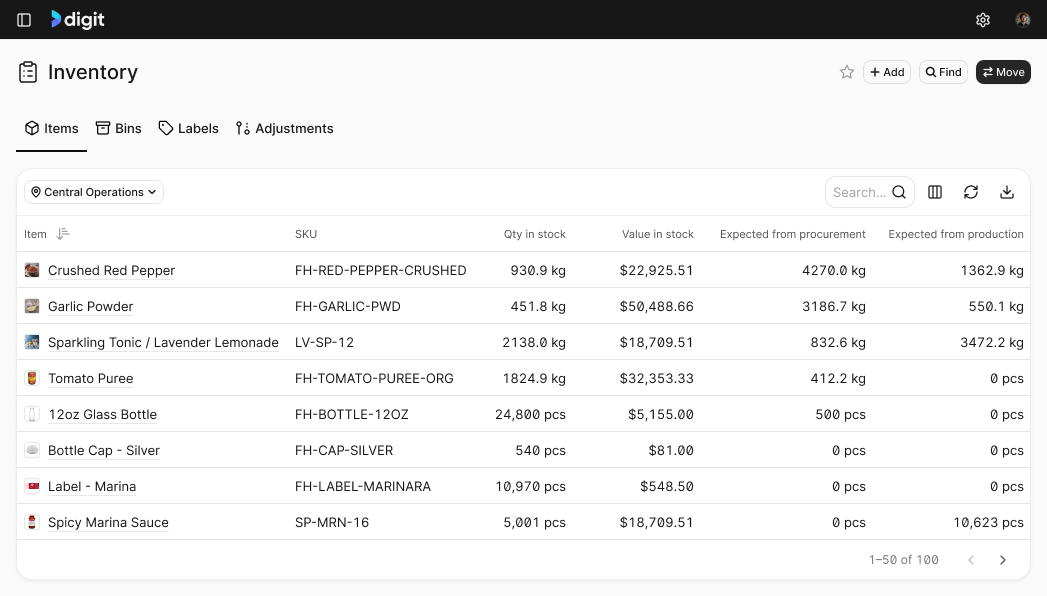Click the 10,623 pcs production cell
1047x596 pixels.
point(988,523)
